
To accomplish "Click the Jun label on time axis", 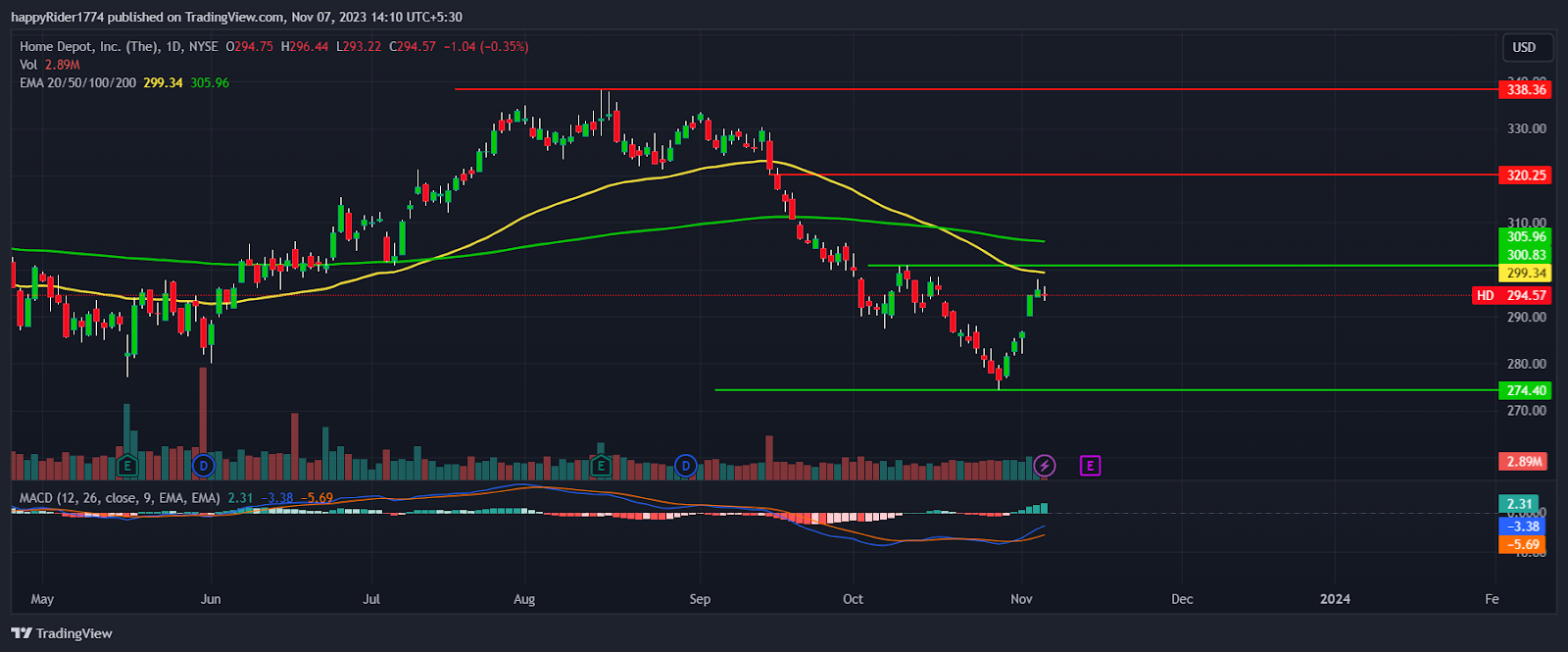I will click(211, 599).
